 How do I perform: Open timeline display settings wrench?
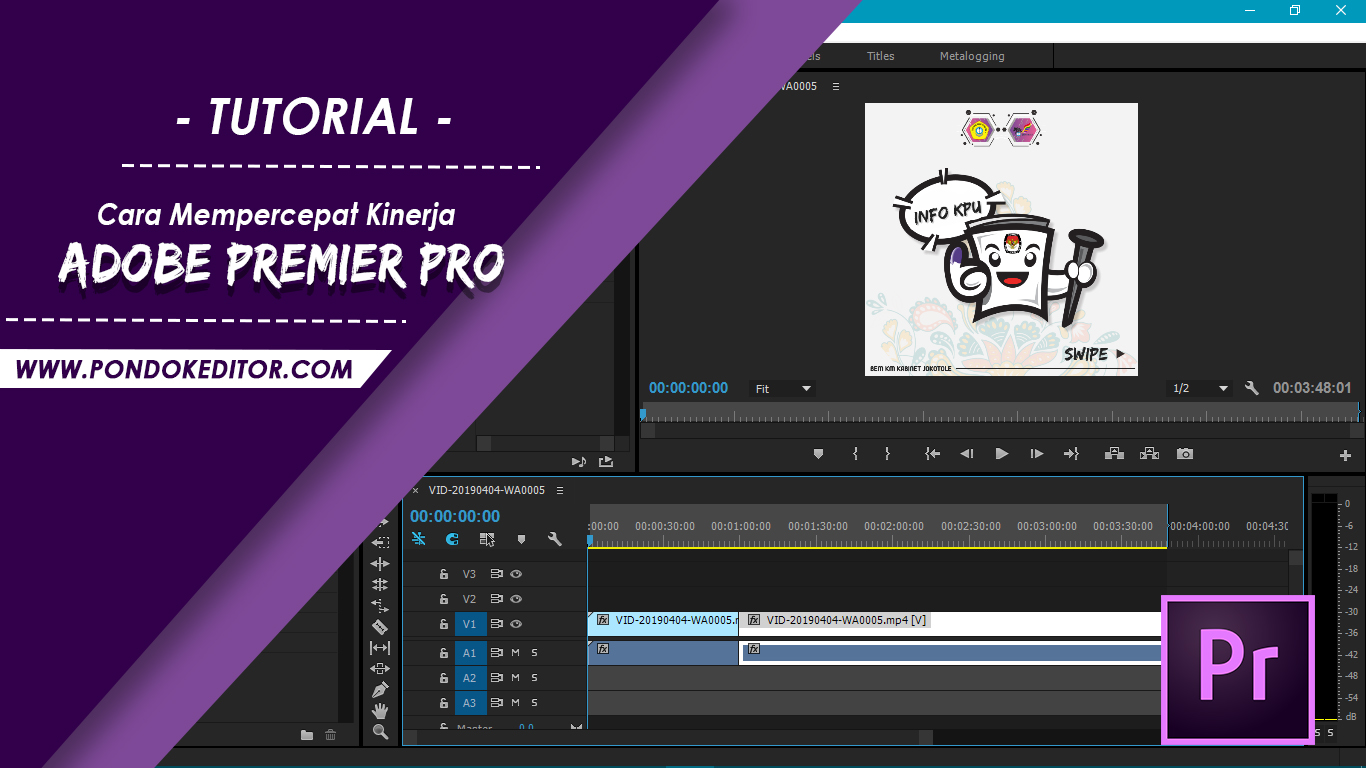(554, 539)
